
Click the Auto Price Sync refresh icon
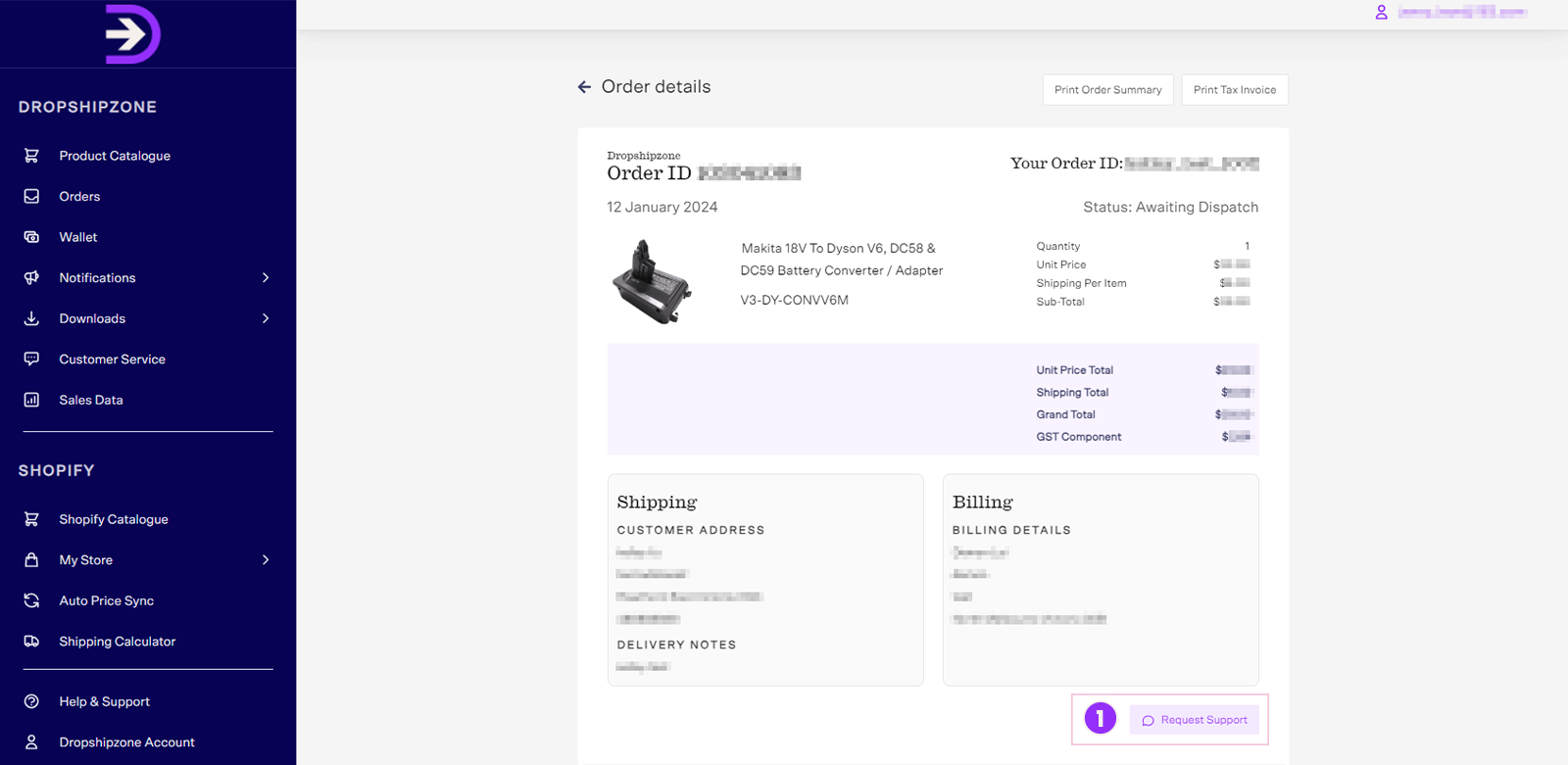(x=31, y=600)
